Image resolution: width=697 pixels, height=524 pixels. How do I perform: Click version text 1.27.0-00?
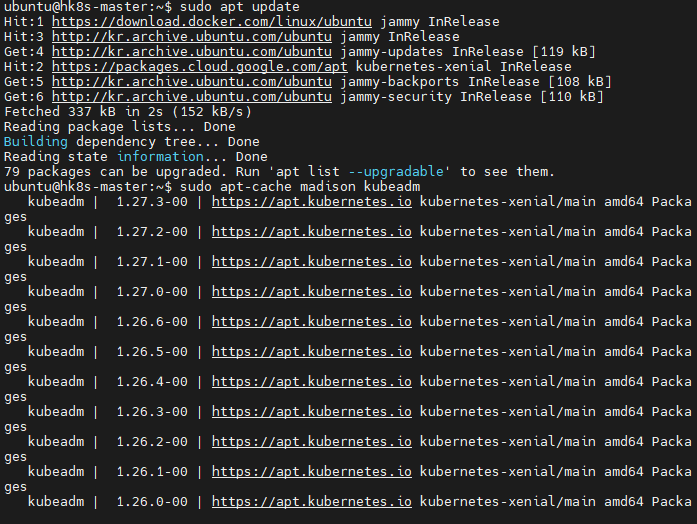152,292
